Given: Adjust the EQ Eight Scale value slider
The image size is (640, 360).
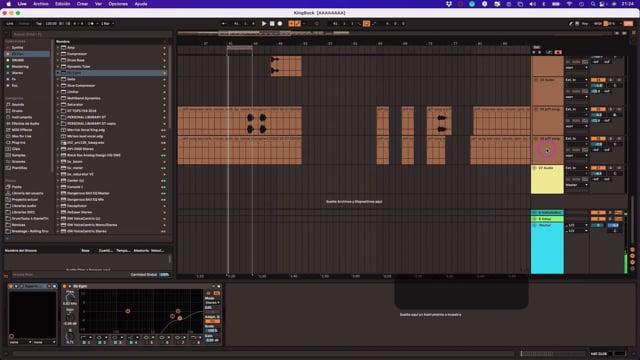Looking at the screenshot, I should coord(212,330).
